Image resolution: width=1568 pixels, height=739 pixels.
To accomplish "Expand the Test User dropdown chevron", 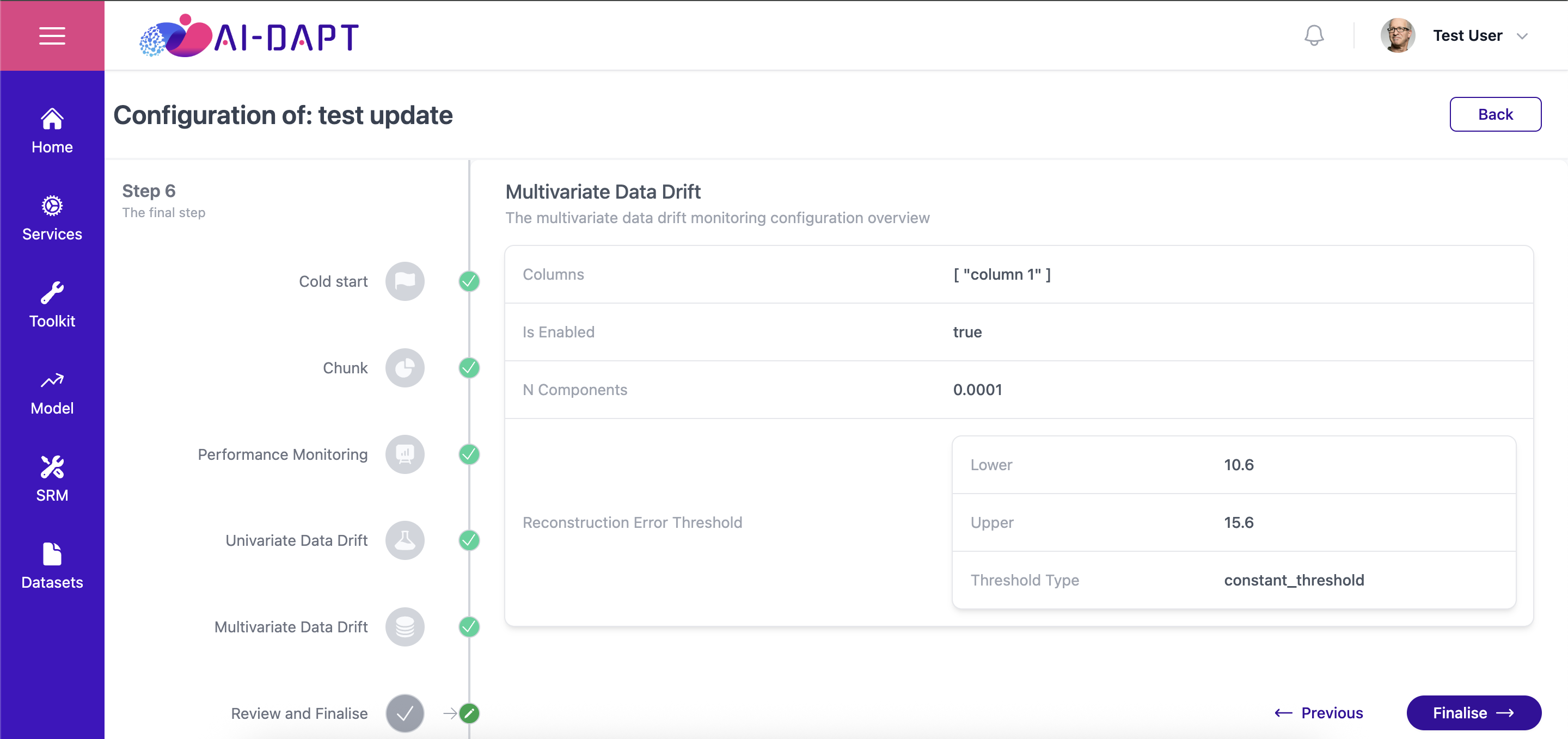I will click(x=1522, y=36).
